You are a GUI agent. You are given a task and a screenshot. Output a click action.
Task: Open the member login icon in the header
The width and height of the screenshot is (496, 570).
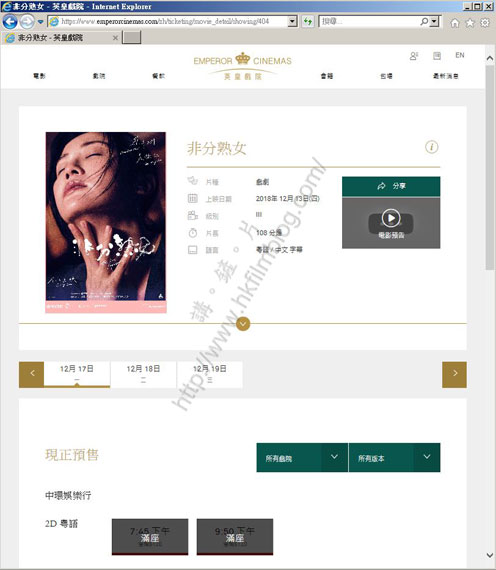click(x=414, y=56)
